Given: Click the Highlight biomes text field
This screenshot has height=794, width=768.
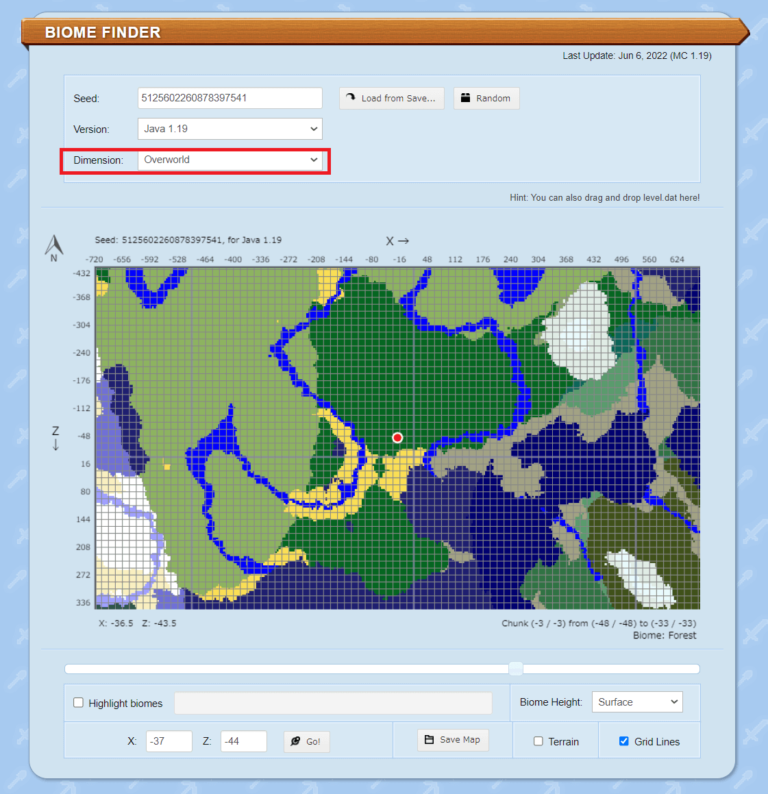Looking at the screenshot, I should click(x=333, y=703).
